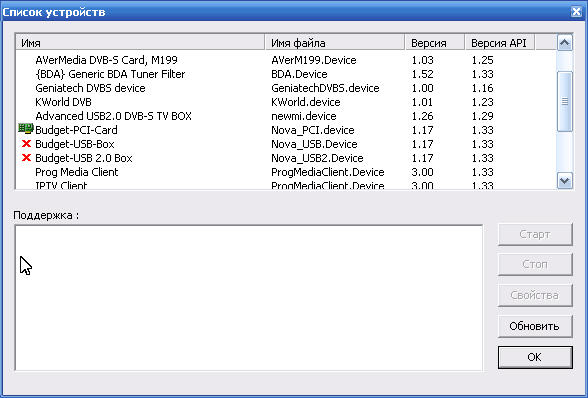Click version 1.52 of BDA row
The image size is (588, 398).
click(x=423, y=74)
